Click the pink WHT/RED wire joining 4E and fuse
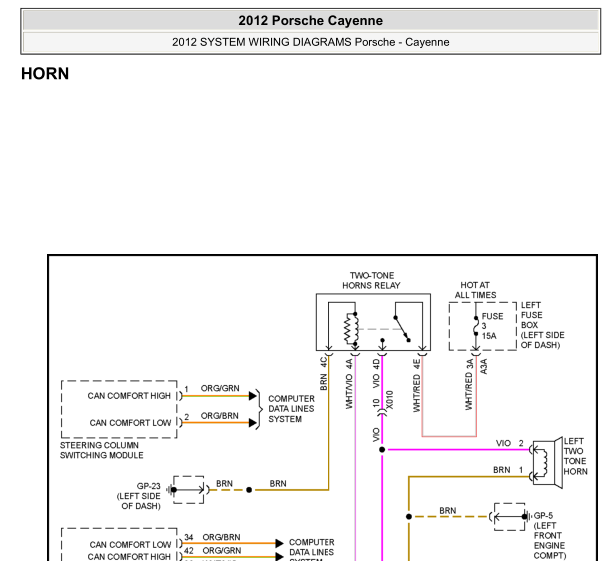Image resolution: width=603 pixels, height=561 pixels. (x=449, y=436)
